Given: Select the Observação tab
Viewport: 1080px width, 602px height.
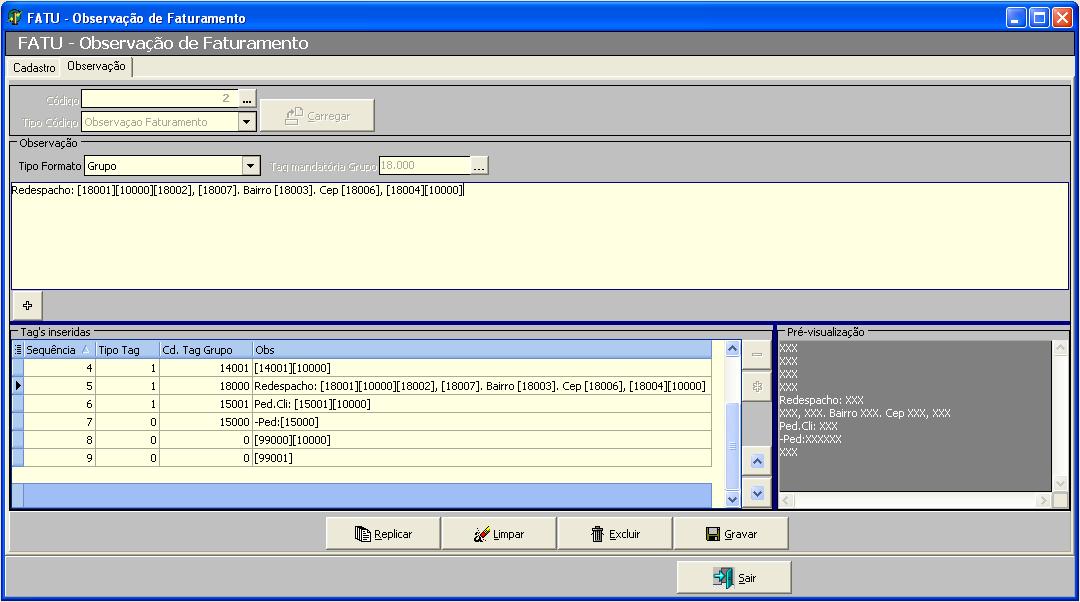Looking at the screenshot, I should point(96,66).
